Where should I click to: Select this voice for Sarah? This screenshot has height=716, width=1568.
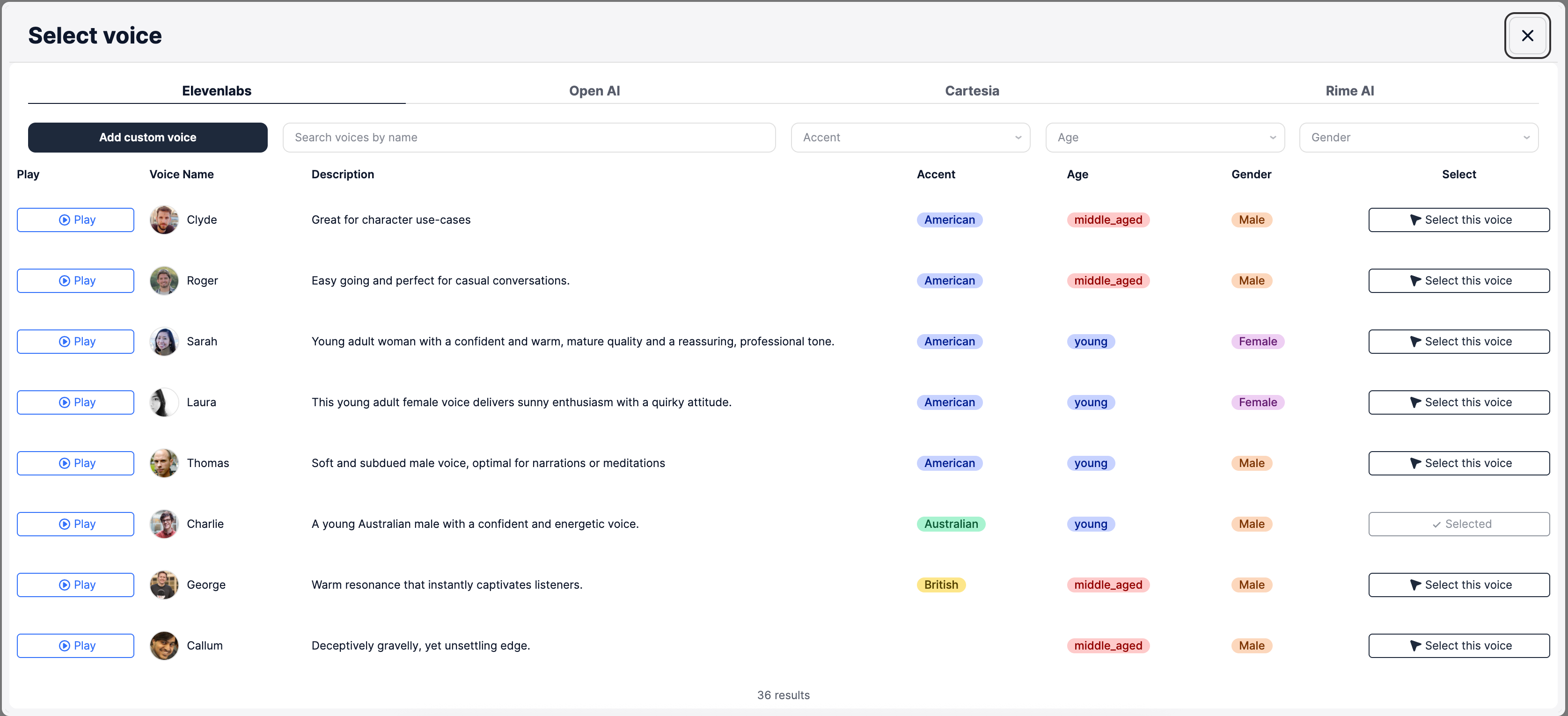1459,341
